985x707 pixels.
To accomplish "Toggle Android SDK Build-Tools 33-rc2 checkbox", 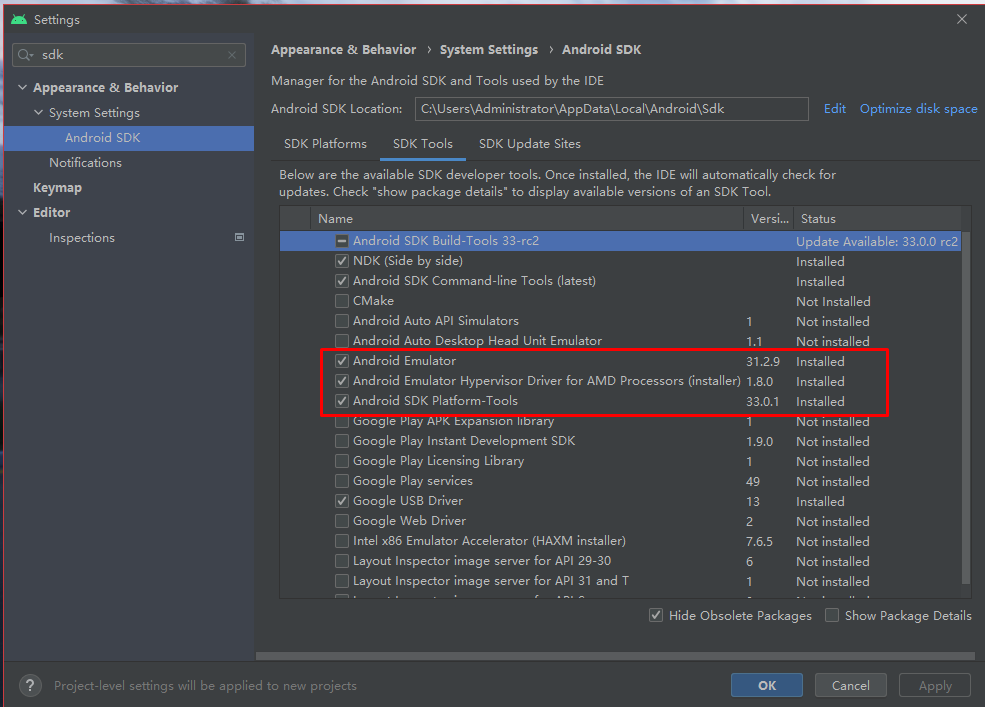I will click(x=342, y=241).
